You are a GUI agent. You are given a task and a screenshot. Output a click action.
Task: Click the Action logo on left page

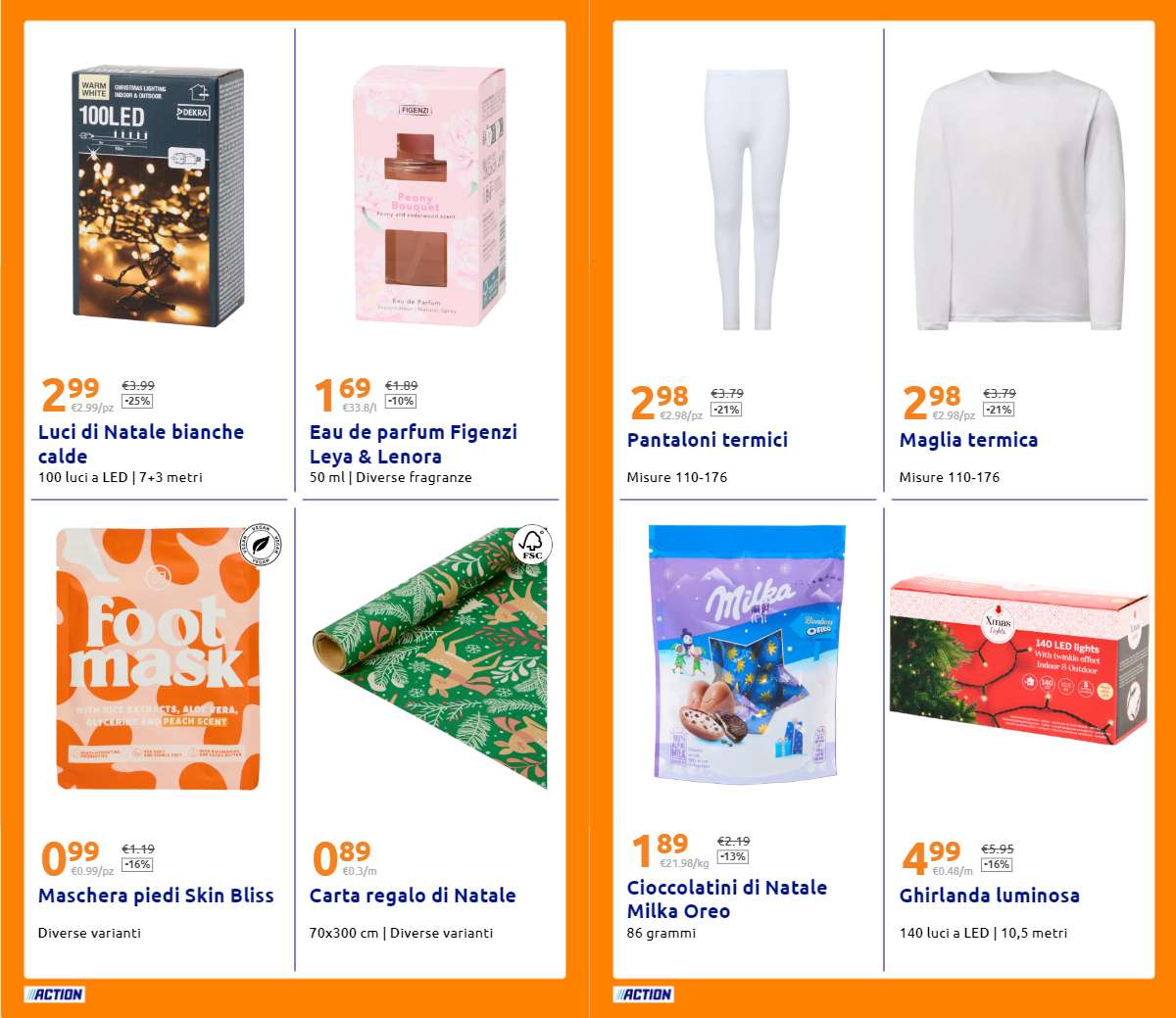[x=55, y=994]
